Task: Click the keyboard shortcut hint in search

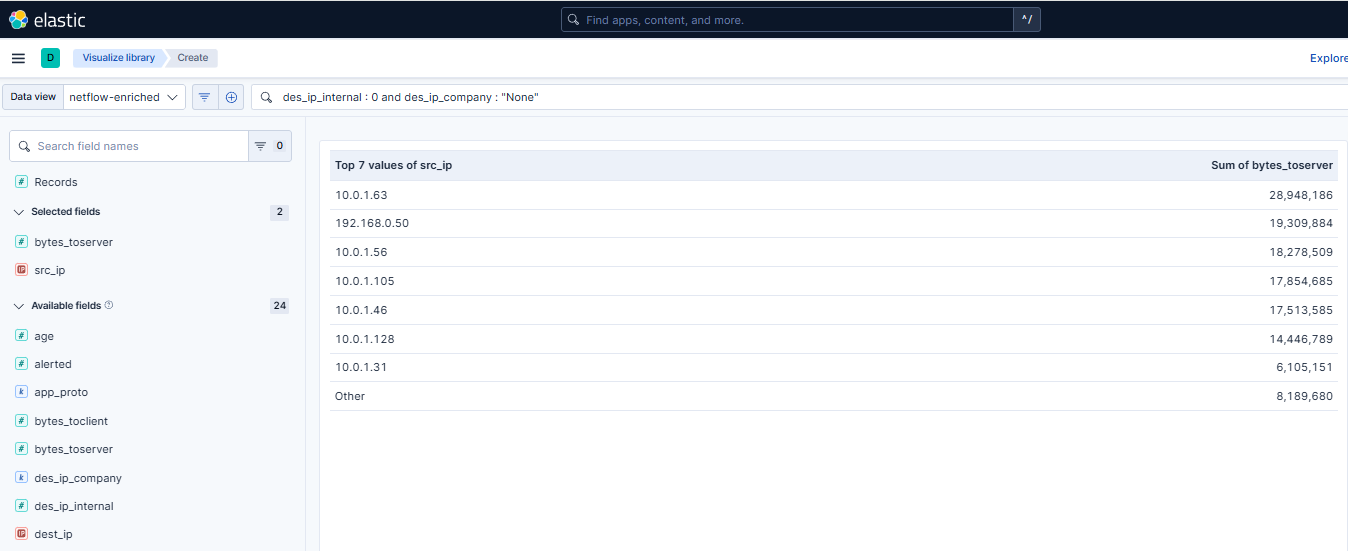Action: (x=1026, y=19)
